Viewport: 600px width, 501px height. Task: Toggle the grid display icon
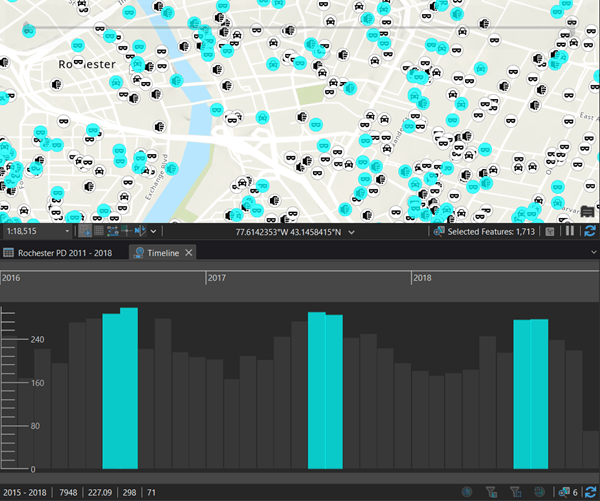click(99, 231)
